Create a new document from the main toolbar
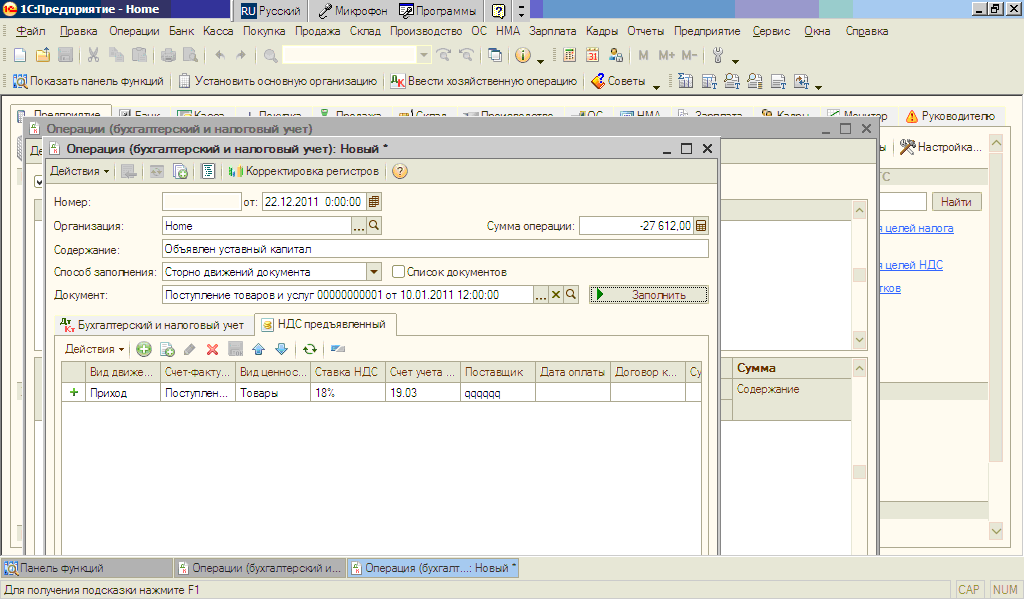The width and height of the screenshot is (1024, 600). pyautogui.click(x=20, y=55)
